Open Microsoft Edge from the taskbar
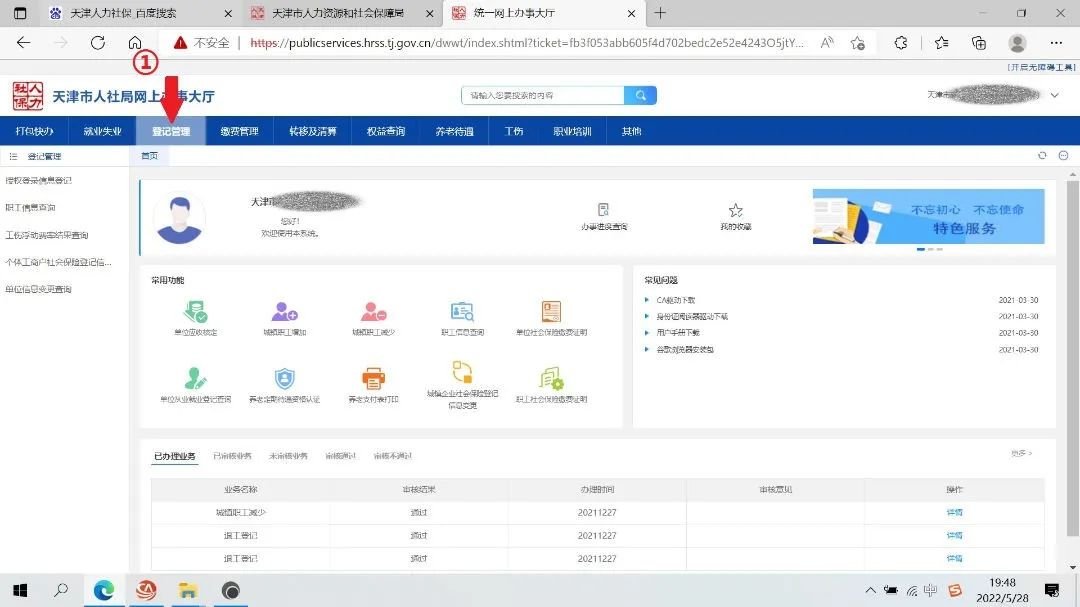The height and width of the screenshot is (607, 1080). (x=104, y=590)
